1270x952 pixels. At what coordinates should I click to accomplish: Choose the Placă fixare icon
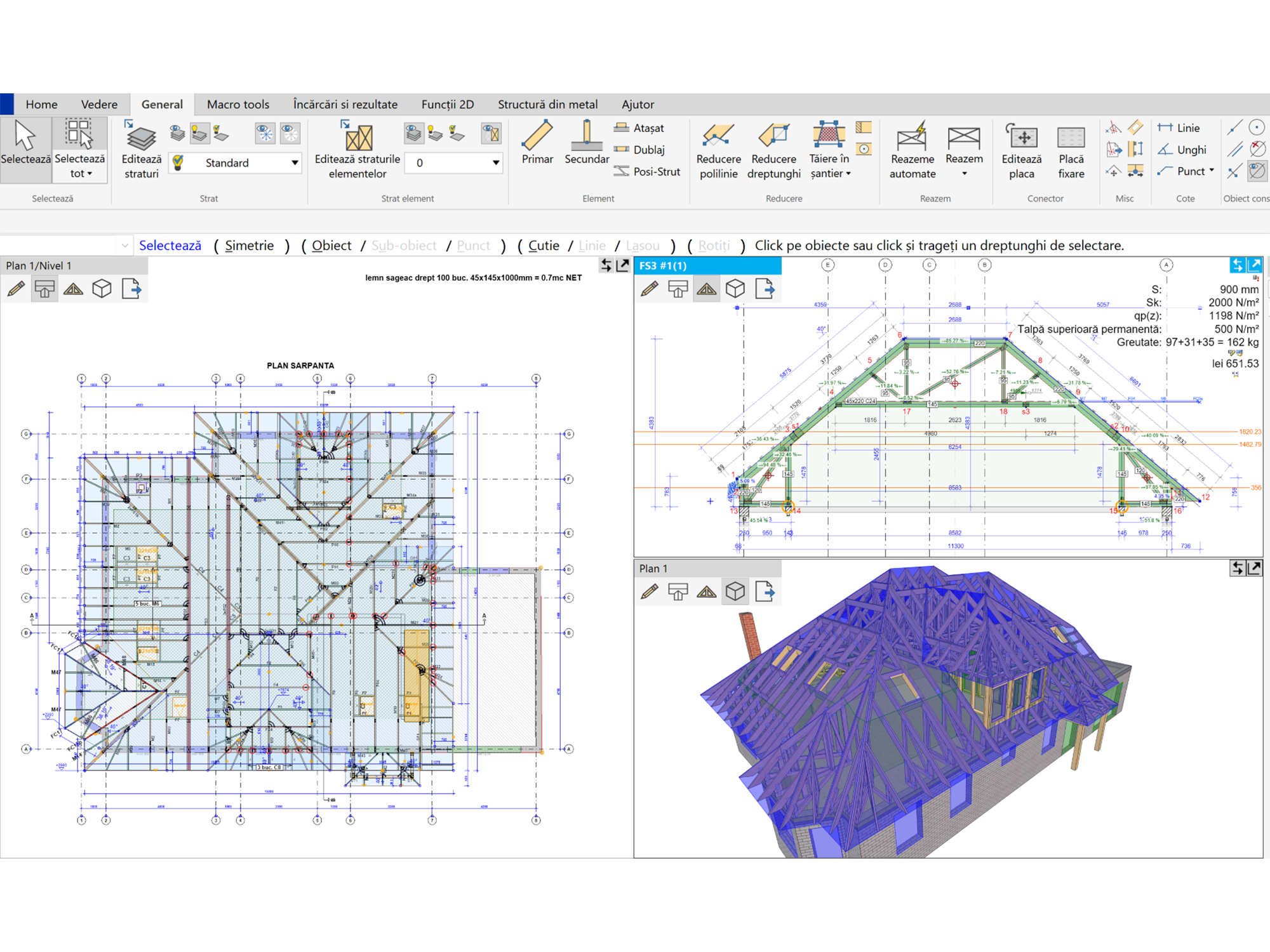point(1071,136)
